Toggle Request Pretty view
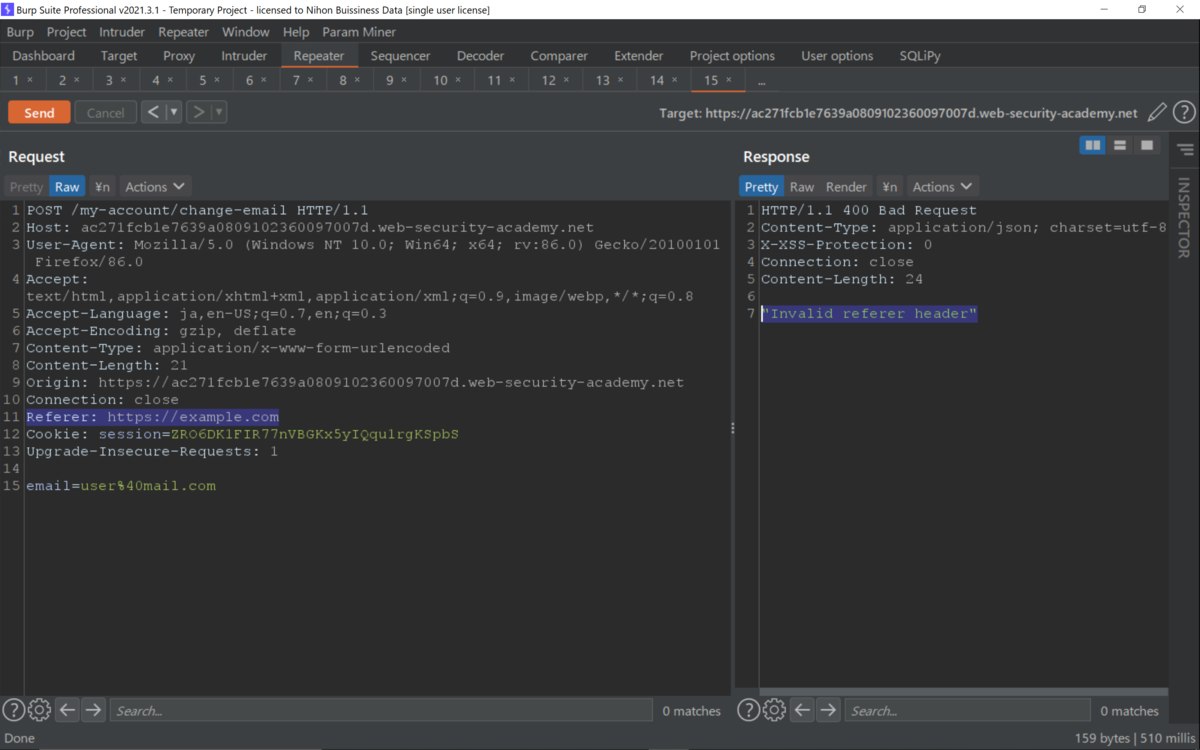Image resolution: width=1200 pixels, height=750 pixels. click(x=27, y=186)
